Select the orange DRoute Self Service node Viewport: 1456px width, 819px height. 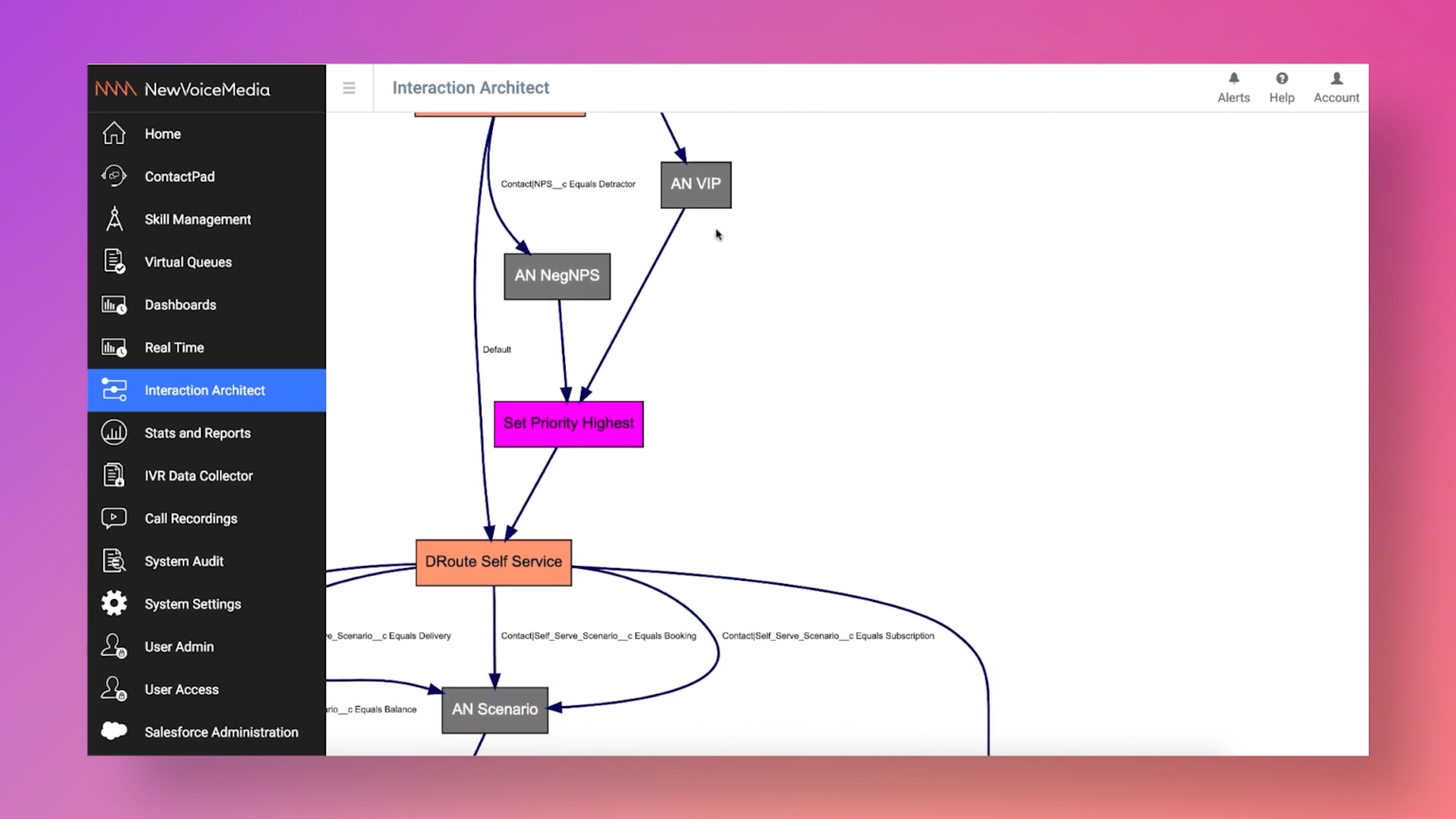[x=493, y=562]
